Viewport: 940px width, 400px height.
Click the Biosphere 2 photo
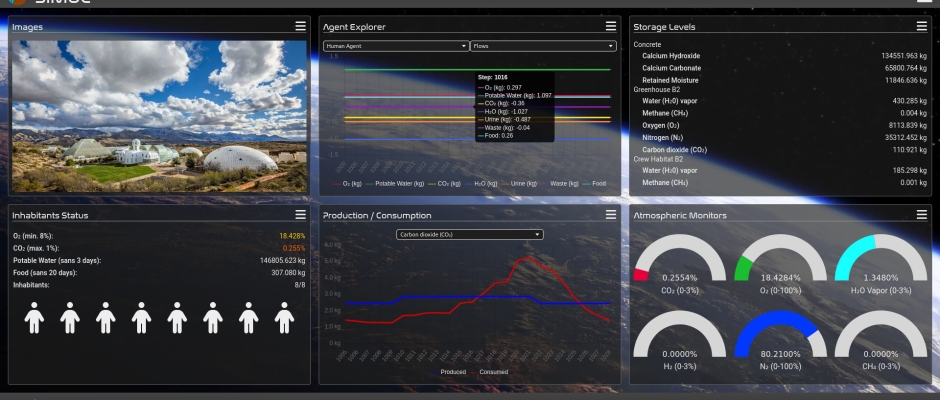[x=160, y=115]
